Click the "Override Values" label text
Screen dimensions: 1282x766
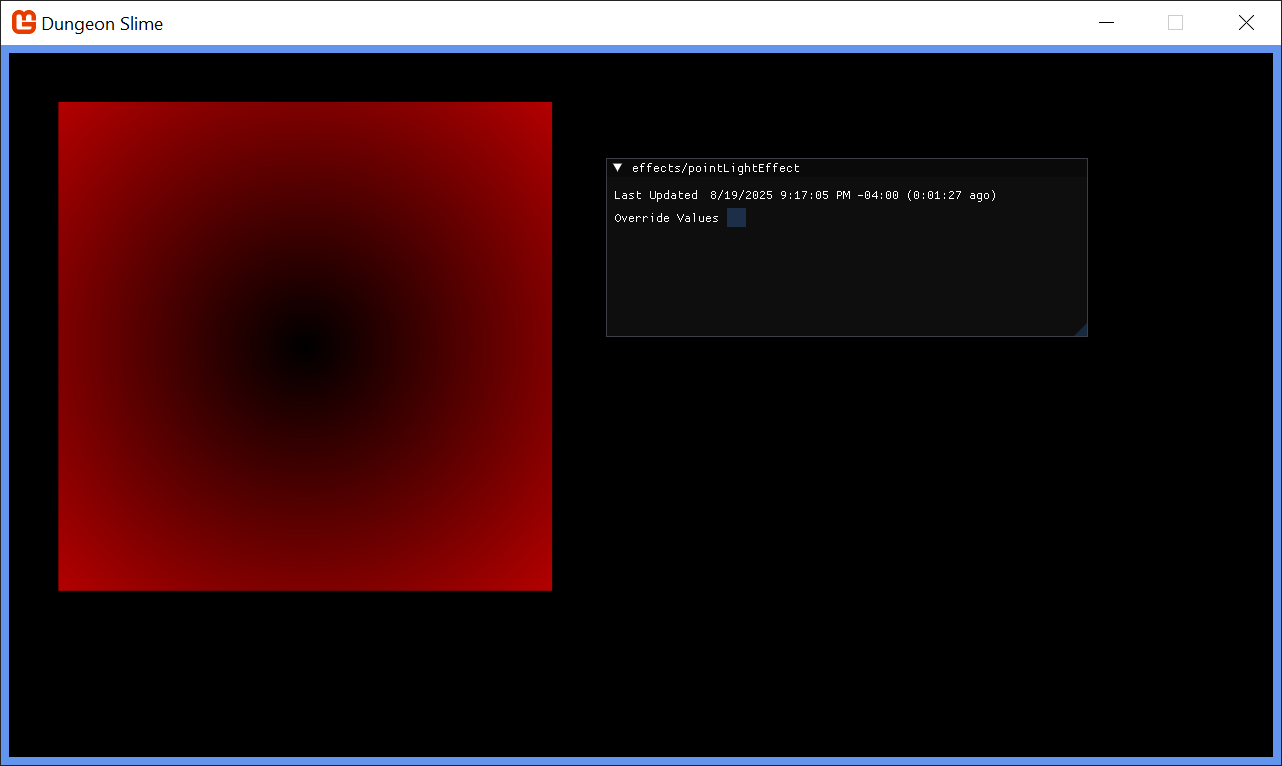point(666,218)
